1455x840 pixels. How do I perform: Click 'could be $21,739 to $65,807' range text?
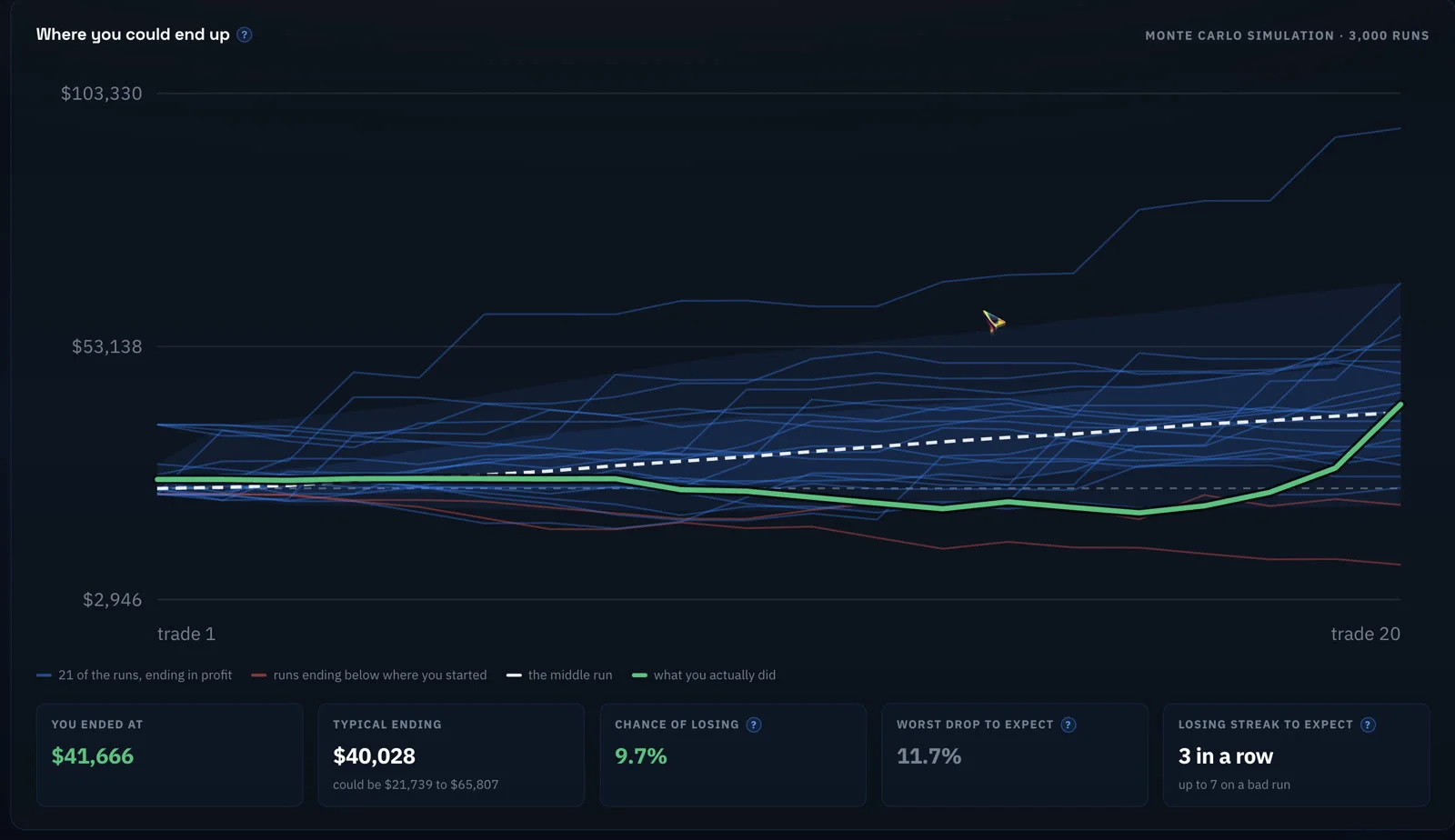[x=416, y=785]
